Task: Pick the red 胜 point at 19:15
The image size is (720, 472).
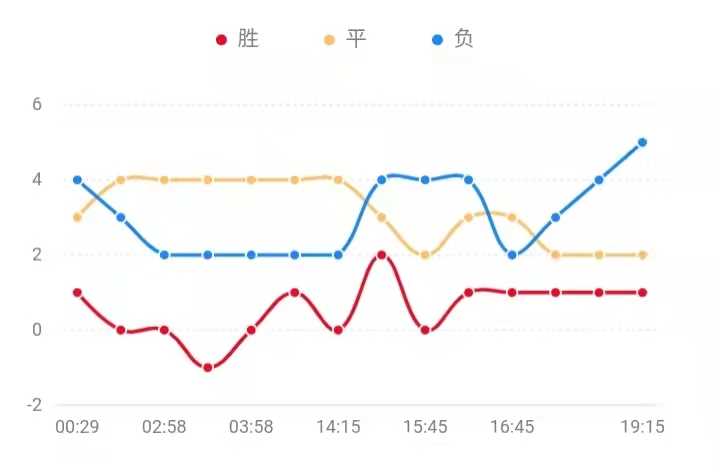Action: click(642, 293)
